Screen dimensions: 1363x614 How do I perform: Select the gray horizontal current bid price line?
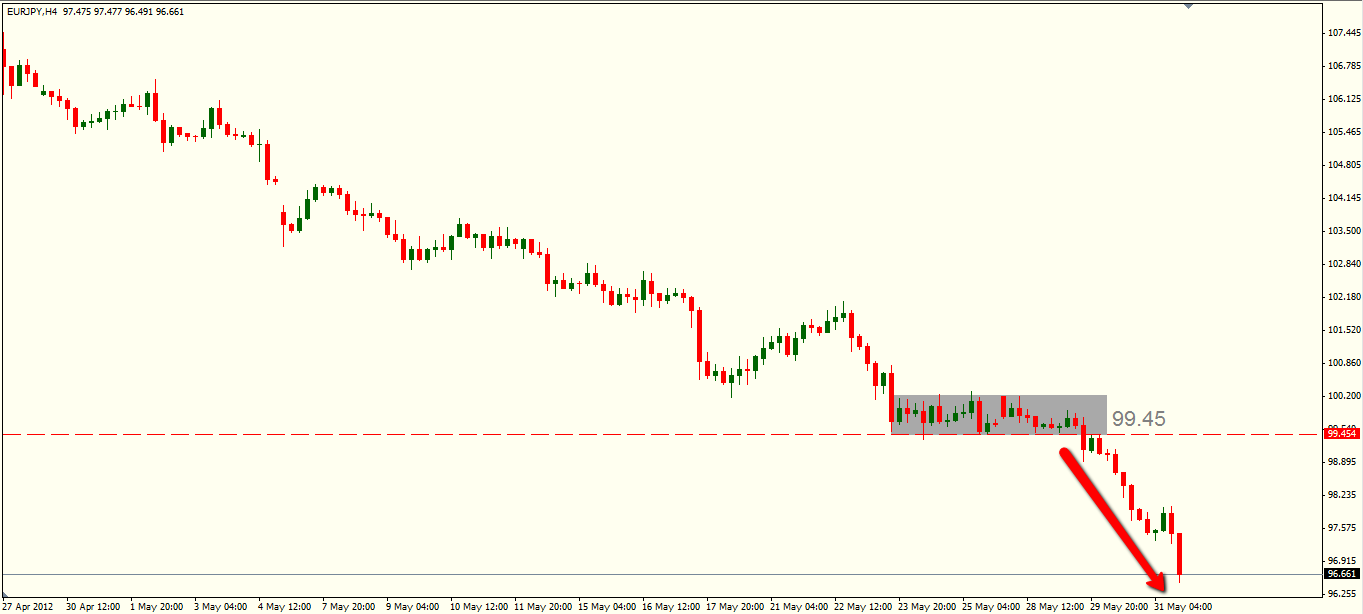point(600,574)
